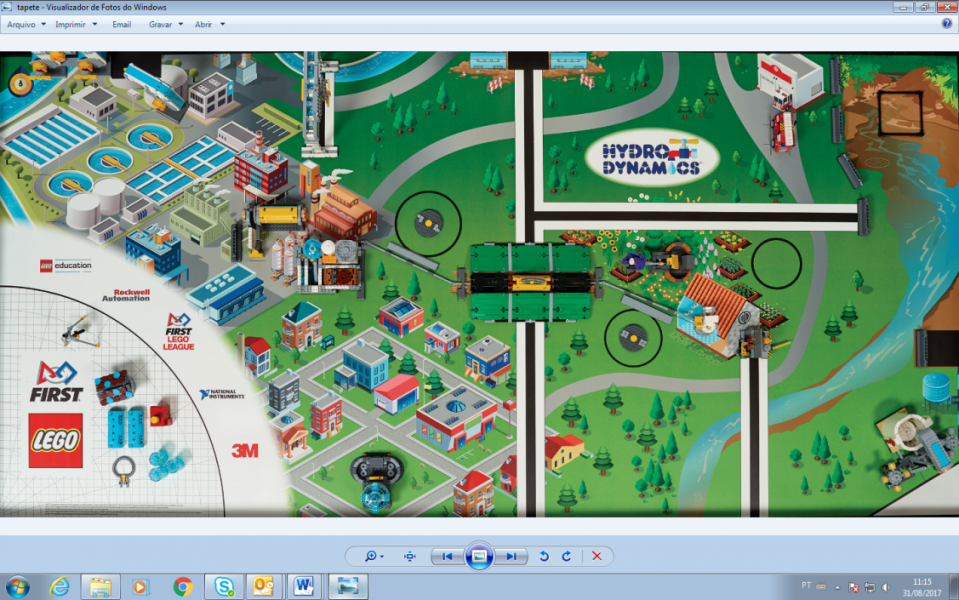959x600 pixels.
Task: Rotate the photo clockwise
Action: point(566,556)
